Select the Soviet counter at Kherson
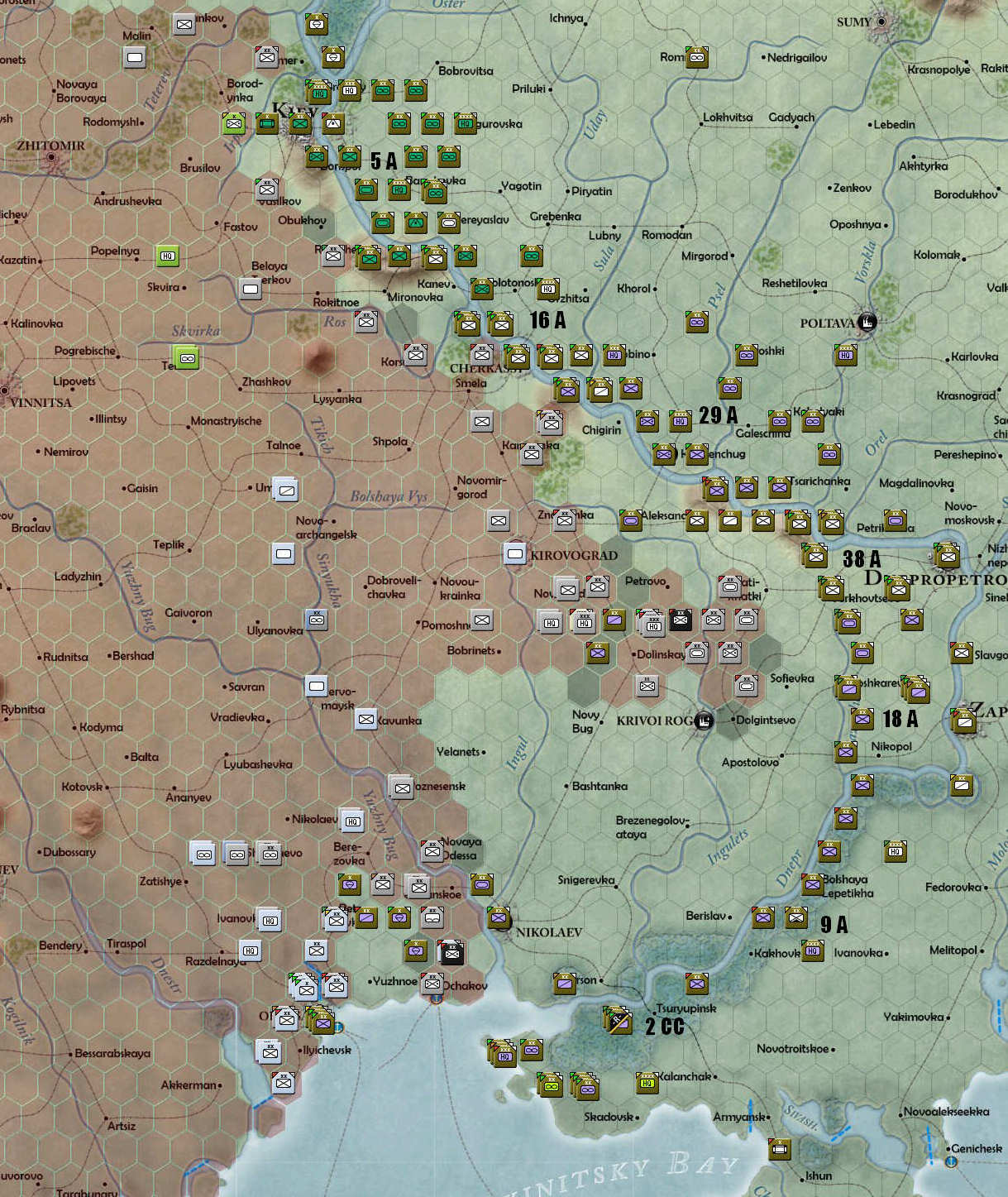1008x1197 pixels. (565, 984)
